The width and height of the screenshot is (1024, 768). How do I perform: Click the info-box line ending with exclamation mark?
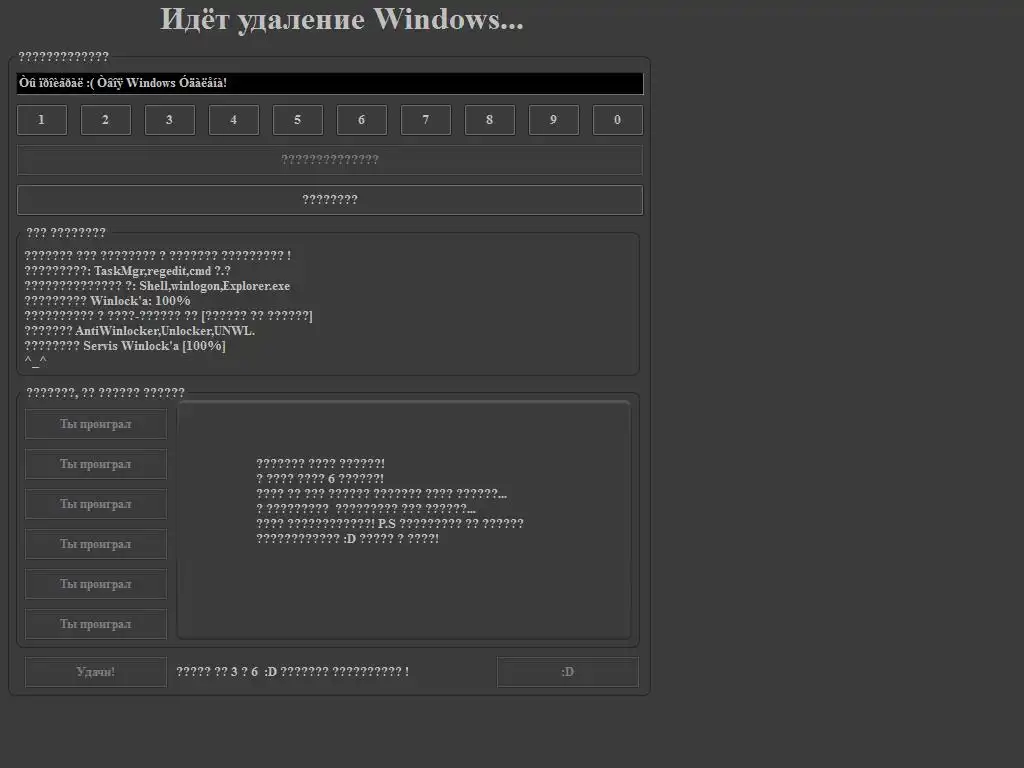point(157,256)
